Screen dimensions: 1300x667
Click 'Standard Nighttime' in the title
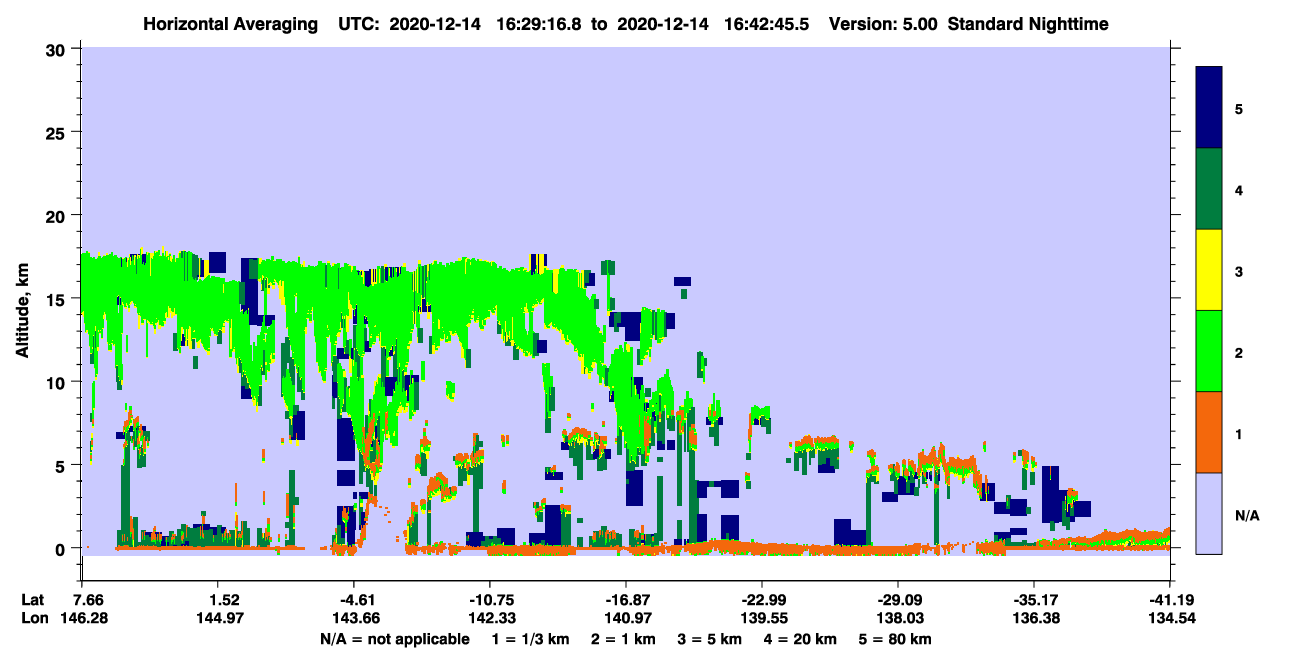pyautogui.click(x=1027, y=23)
